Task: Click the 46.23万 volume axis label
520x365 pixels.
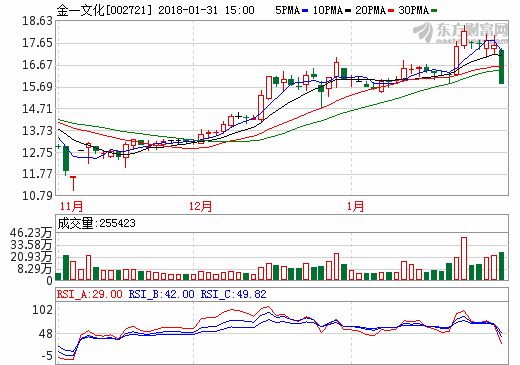Action: pos(31,233)
